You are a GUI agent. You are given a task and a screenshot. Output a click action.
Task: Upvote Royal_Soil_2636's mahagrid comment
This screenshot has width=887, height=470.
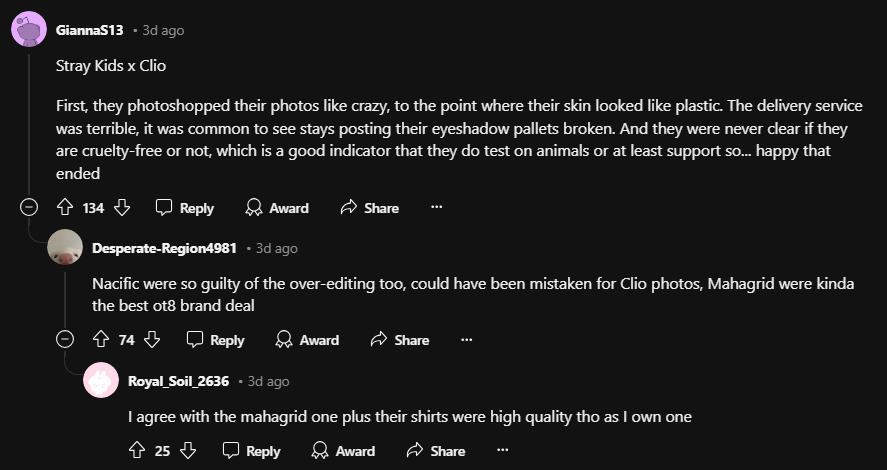pyautogui.click(x=137, y=451)
